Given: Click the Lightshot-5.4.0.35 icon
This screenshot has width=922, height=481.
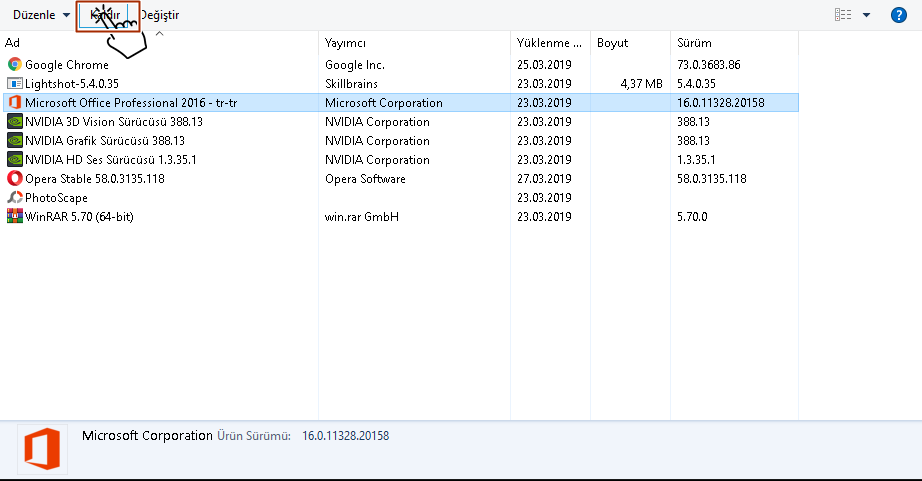Looking at the screenshot, I should (15, 83).
